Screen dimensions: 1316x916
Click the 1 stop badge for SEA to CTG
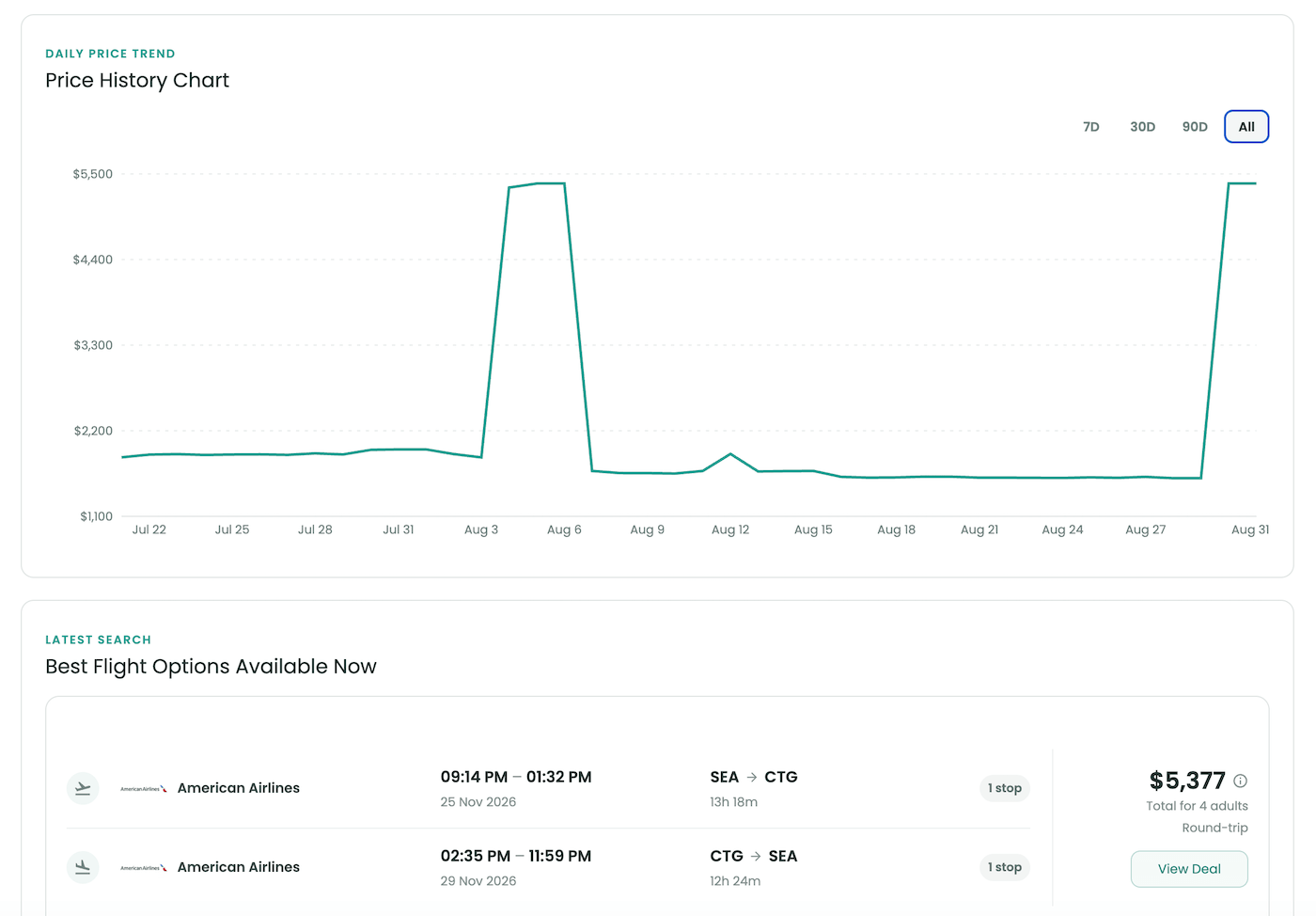tap(1004, 788)
